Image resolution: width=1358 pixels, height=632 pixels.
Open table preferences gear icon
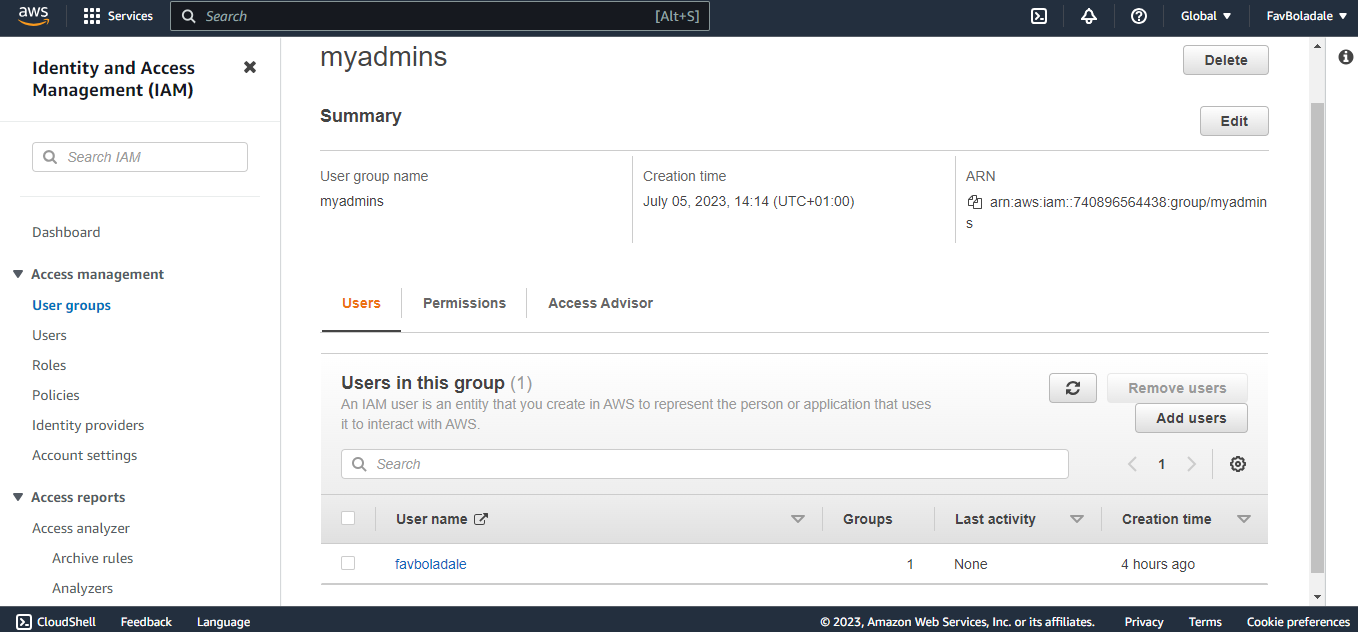point(1238,464)
